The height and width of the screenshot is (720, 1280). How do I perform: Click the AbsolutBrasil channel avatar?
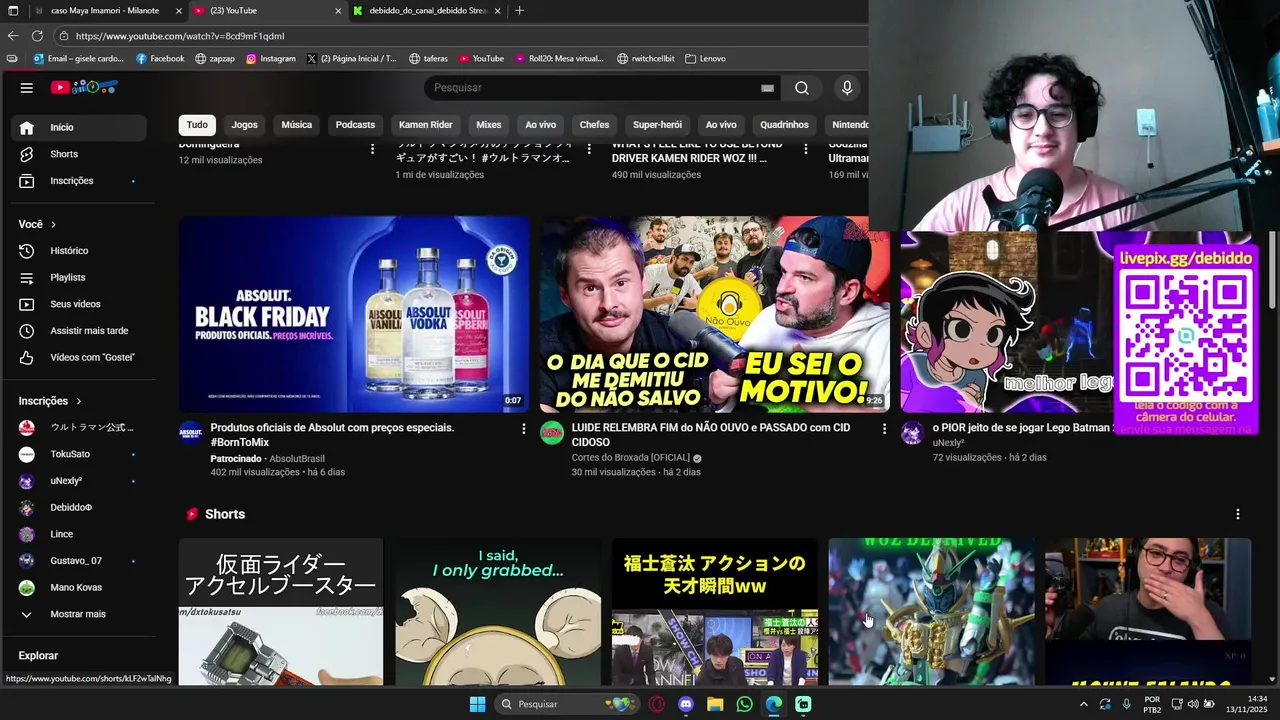coord(190,433)
